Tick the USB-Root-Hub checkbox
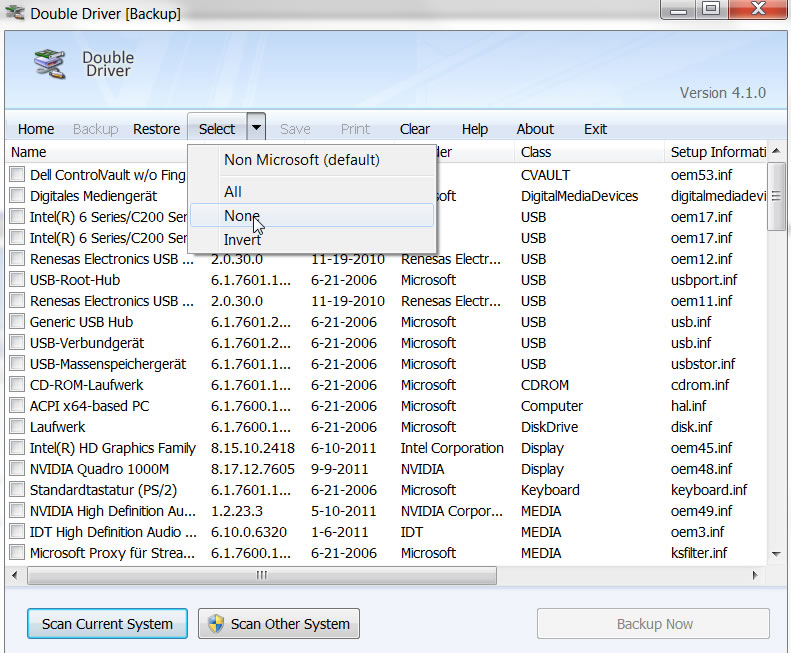Screen dimensions: 791x653 (17, 280)
